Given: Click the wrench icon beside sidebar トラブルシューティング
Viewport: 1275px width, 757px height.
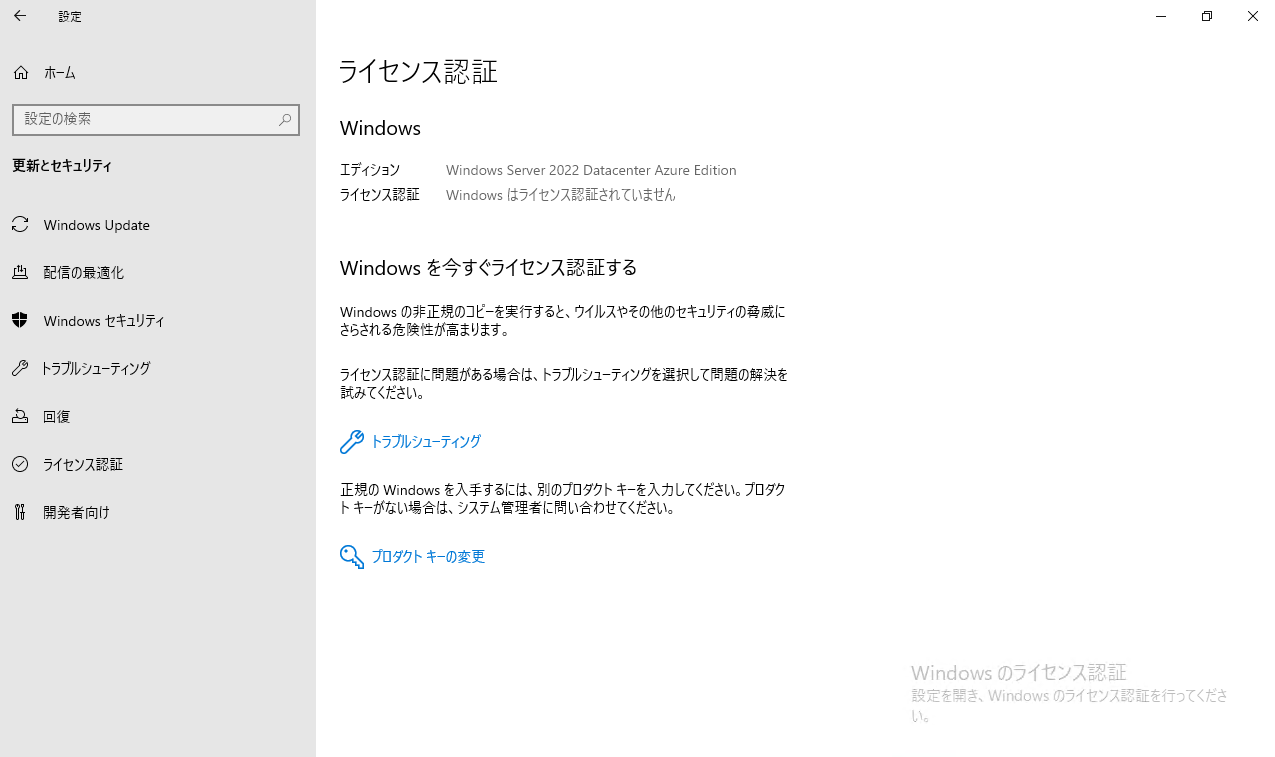Looking at the screenshot, I should pyautogui.click(x=20, y=368).
